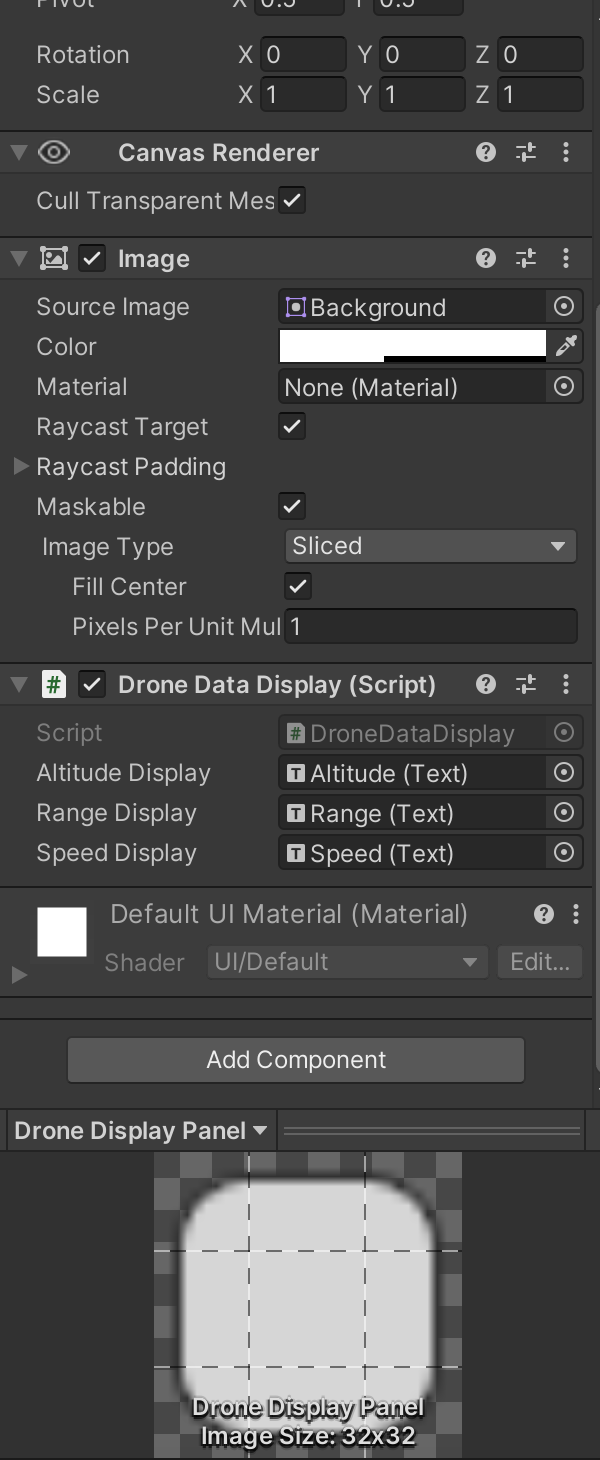
Task: Open Material field object picker
Action: point(564,386)
